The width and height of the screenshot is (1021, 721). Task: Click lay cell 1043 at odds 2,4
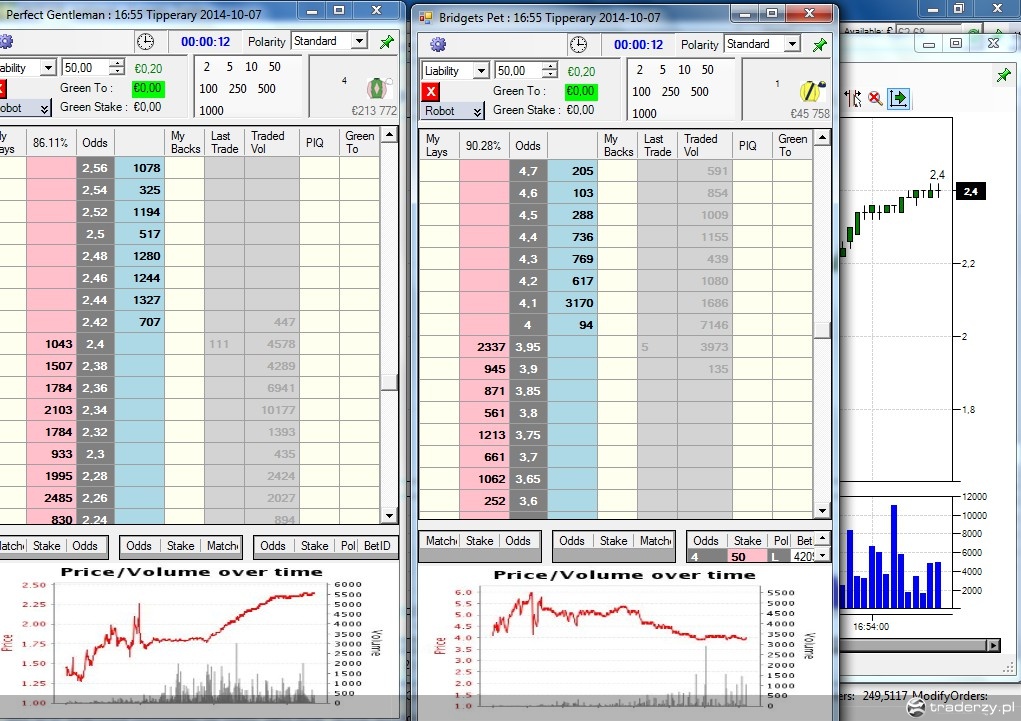coord(51,344)
